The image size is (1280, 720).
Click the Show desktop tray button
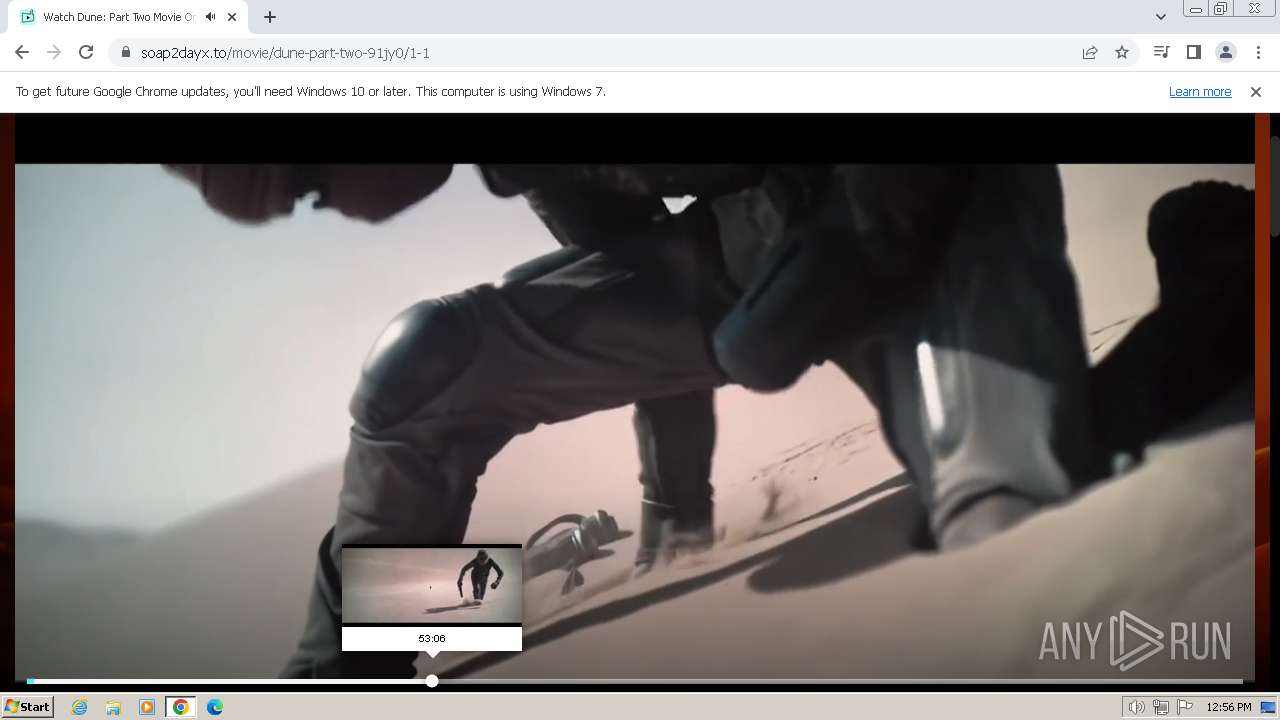(1269, 707)
